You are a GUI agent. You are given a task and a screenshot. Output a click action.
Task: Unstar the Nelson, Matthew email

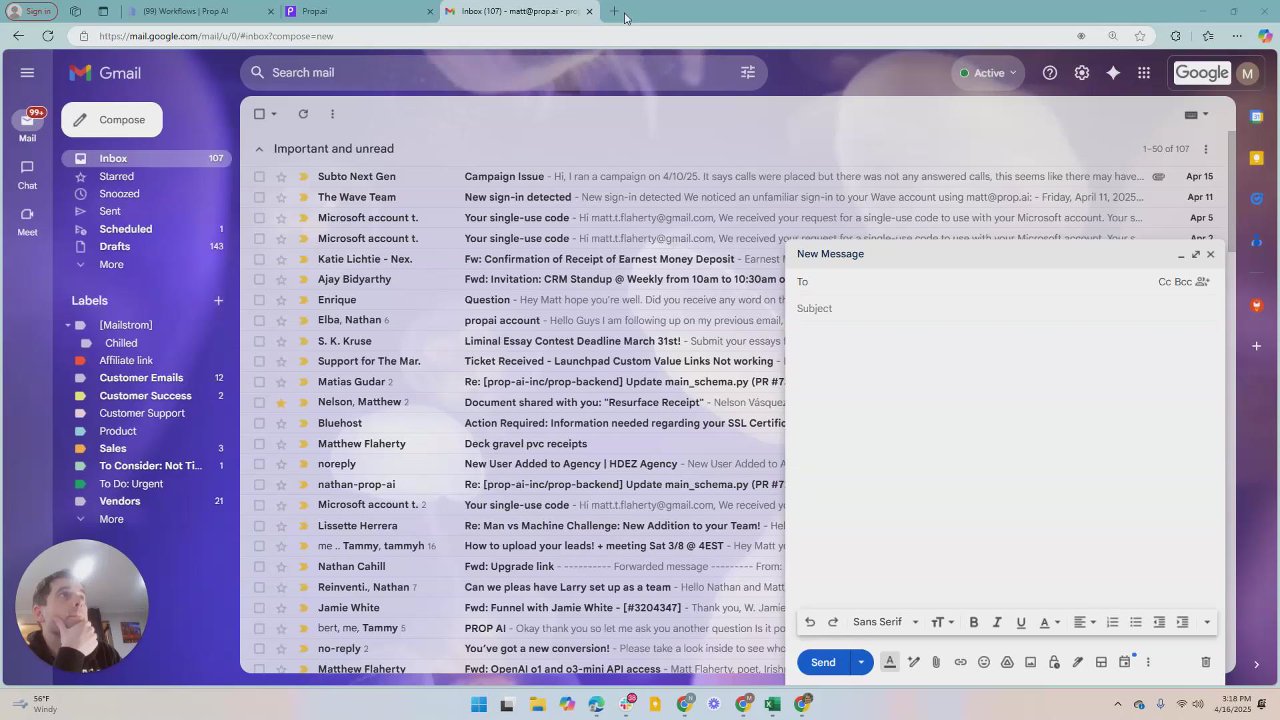click(281, 402)
